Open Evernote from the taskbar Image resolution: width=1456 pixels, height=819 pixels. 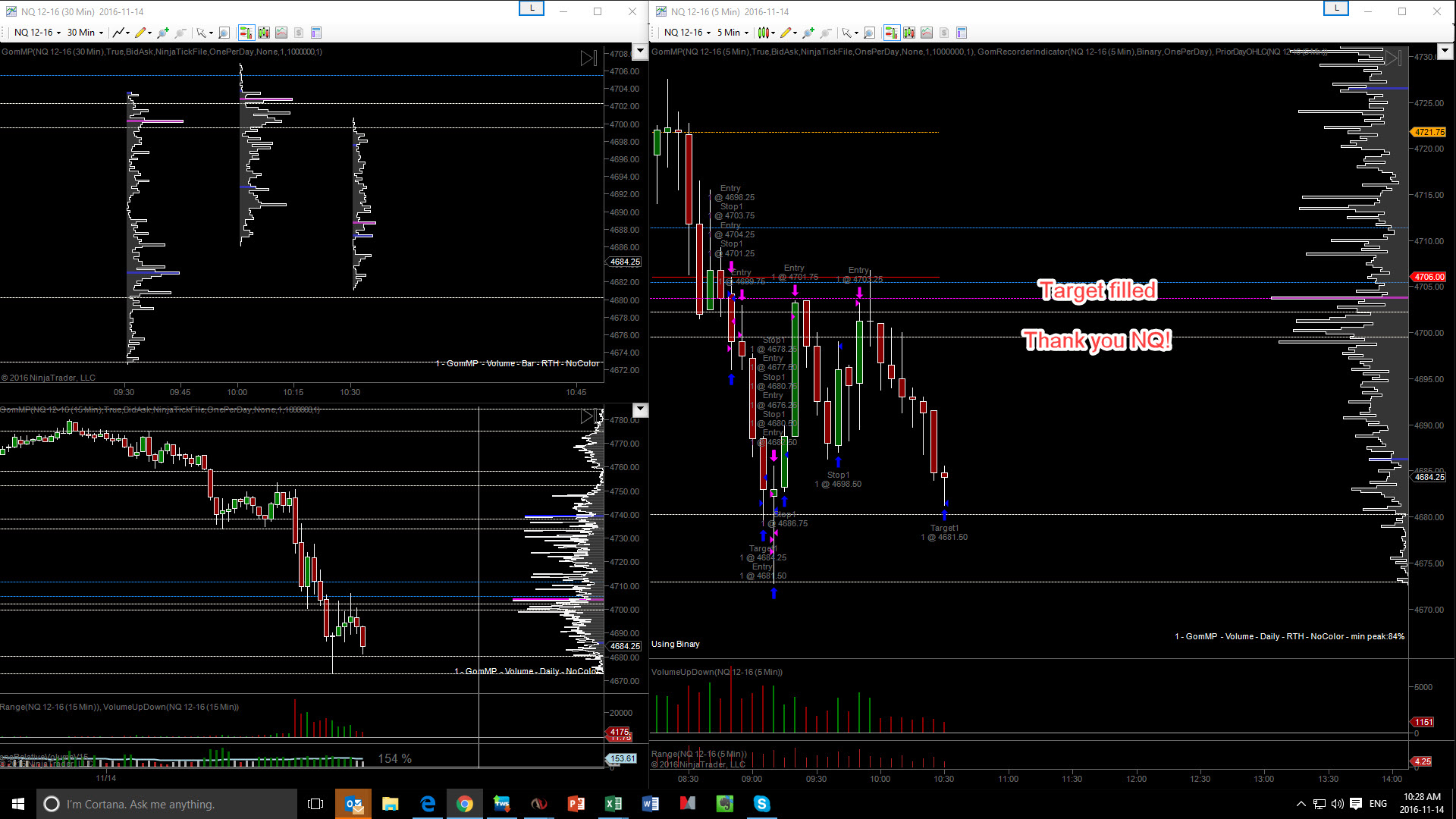[x=725, y=804]
